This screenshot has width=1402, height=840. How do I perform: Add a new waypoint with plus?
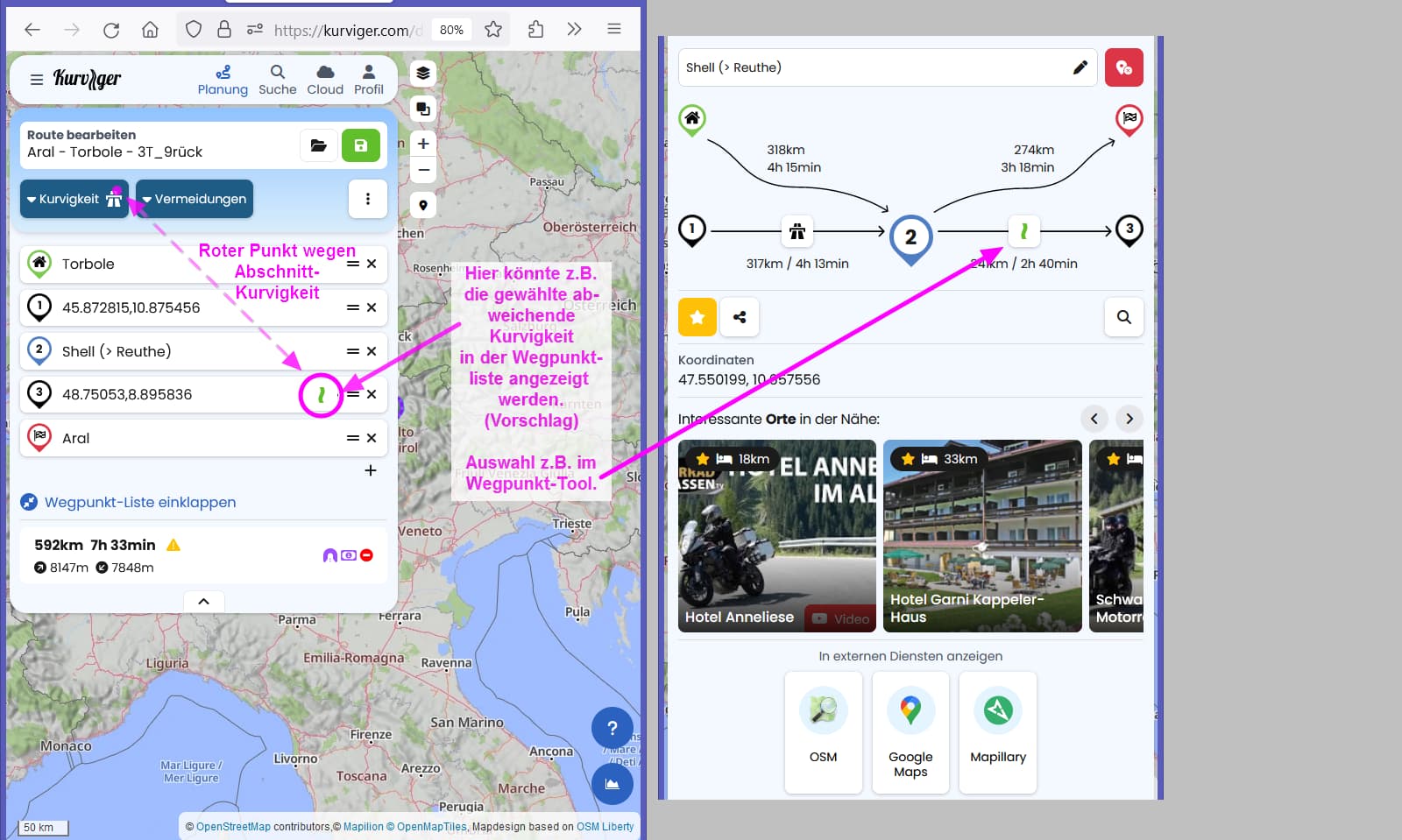[371, 470]
